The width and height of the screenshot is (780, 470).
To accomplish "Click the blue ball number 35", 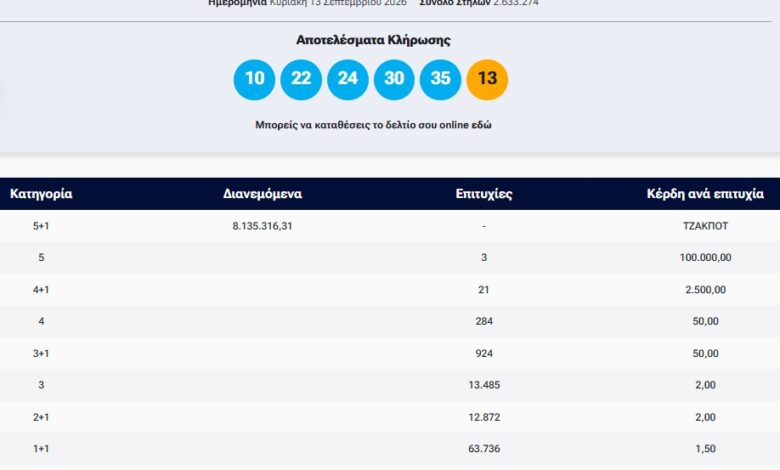I will pyautogui.click(x=440, y=80).
